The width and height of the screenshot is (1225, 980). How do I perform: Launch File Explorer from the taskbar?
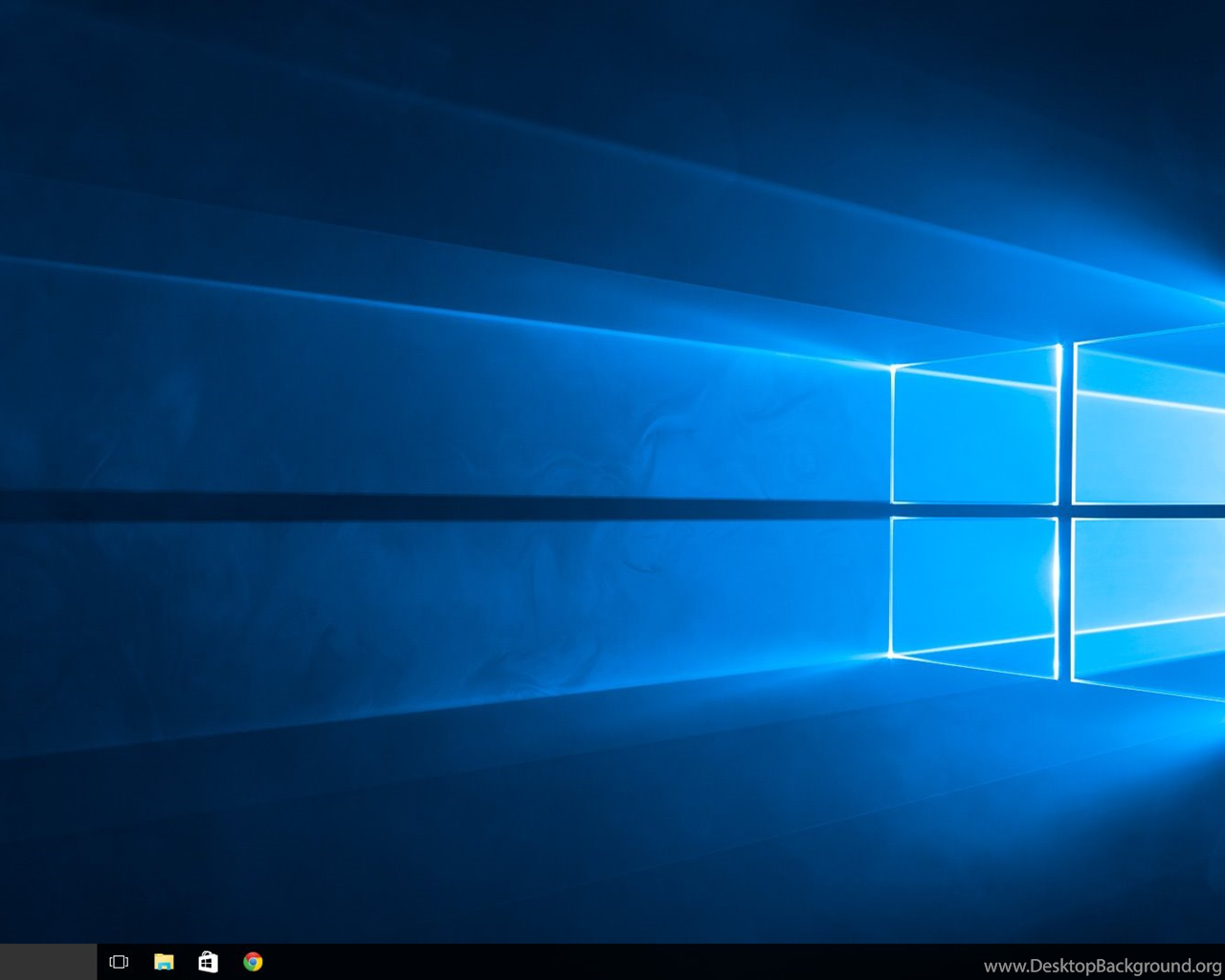point(164,962)
